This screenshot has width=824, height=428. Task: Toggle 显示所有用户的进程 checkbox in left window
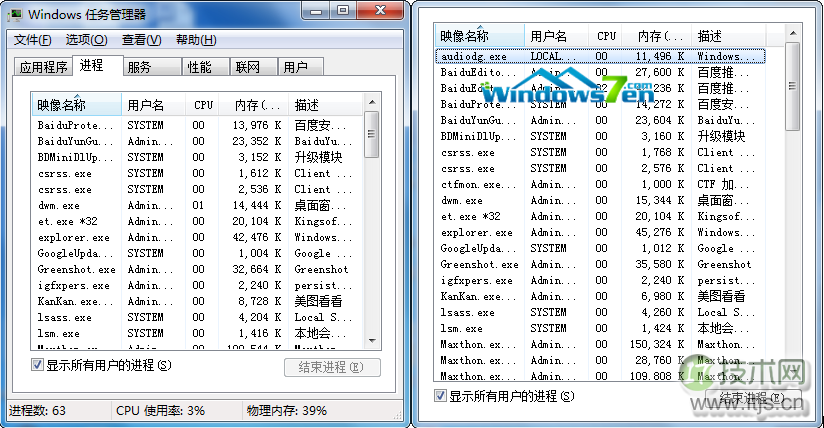coord(37,364)
